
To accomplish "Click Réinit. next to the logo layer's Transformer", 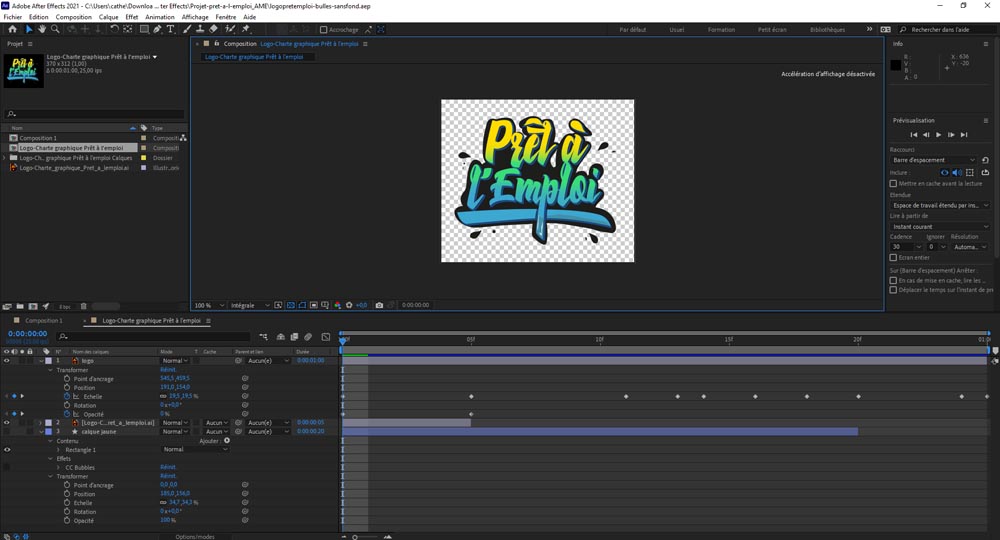I will 168,370.
